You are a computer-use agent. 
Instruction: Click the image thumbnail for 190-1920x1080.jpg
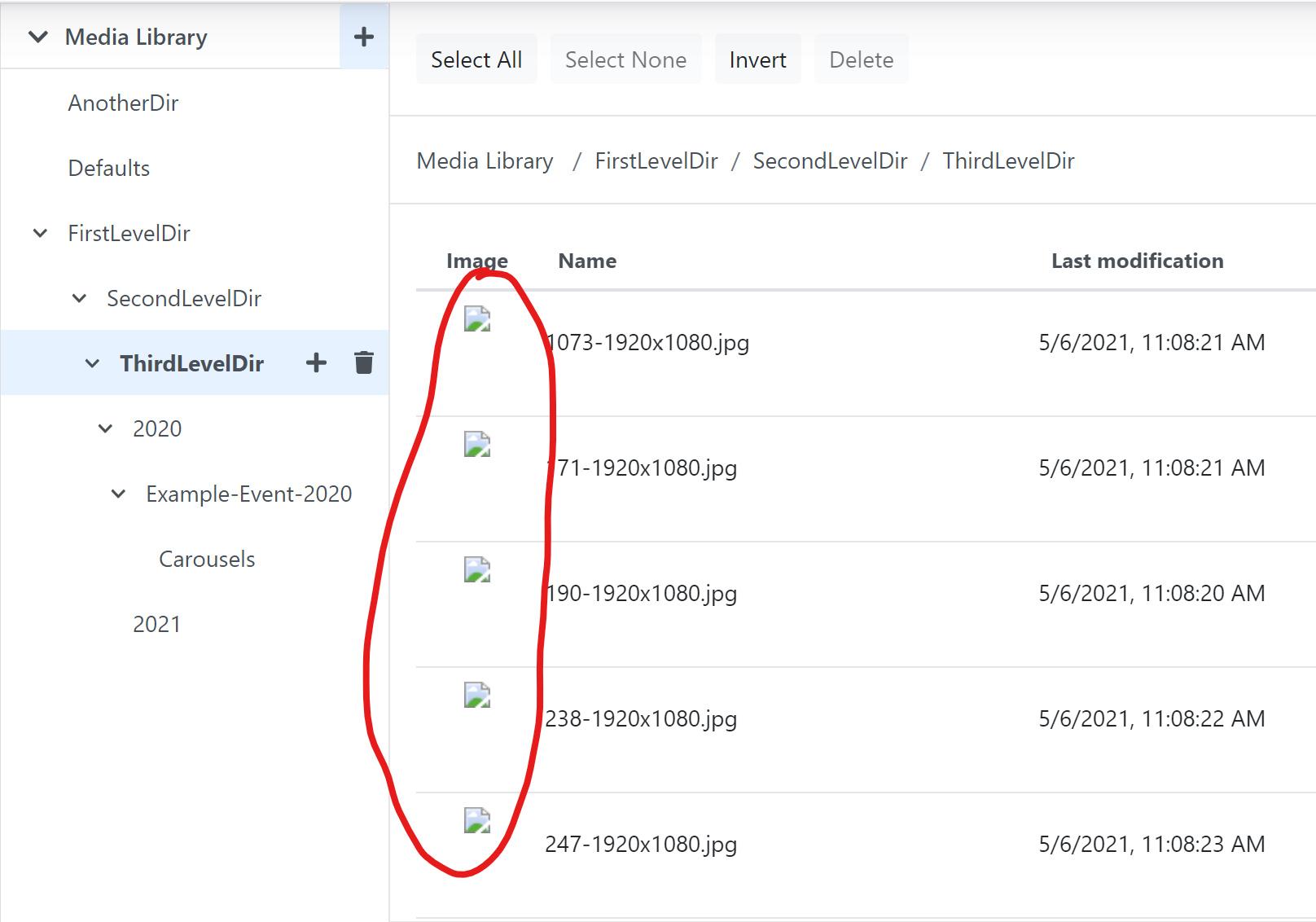click(476, 570)
